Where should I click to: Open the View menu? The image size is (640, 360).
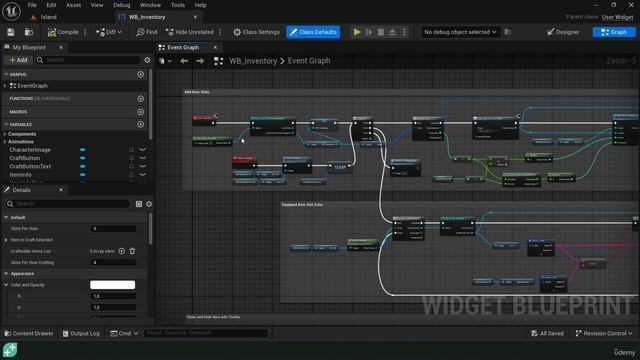[97, 5]
